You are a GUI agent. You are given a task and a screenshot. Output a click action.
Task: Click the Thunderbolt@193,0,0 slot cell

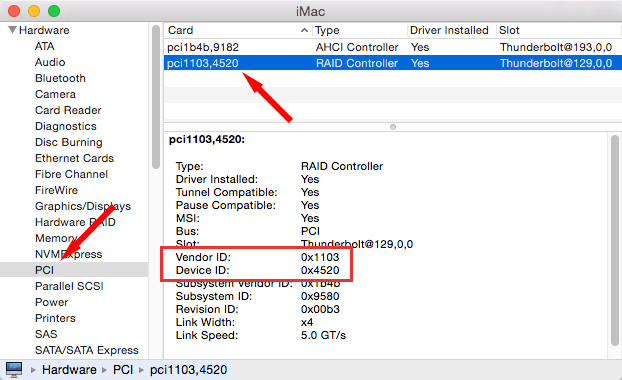[556, 47]
